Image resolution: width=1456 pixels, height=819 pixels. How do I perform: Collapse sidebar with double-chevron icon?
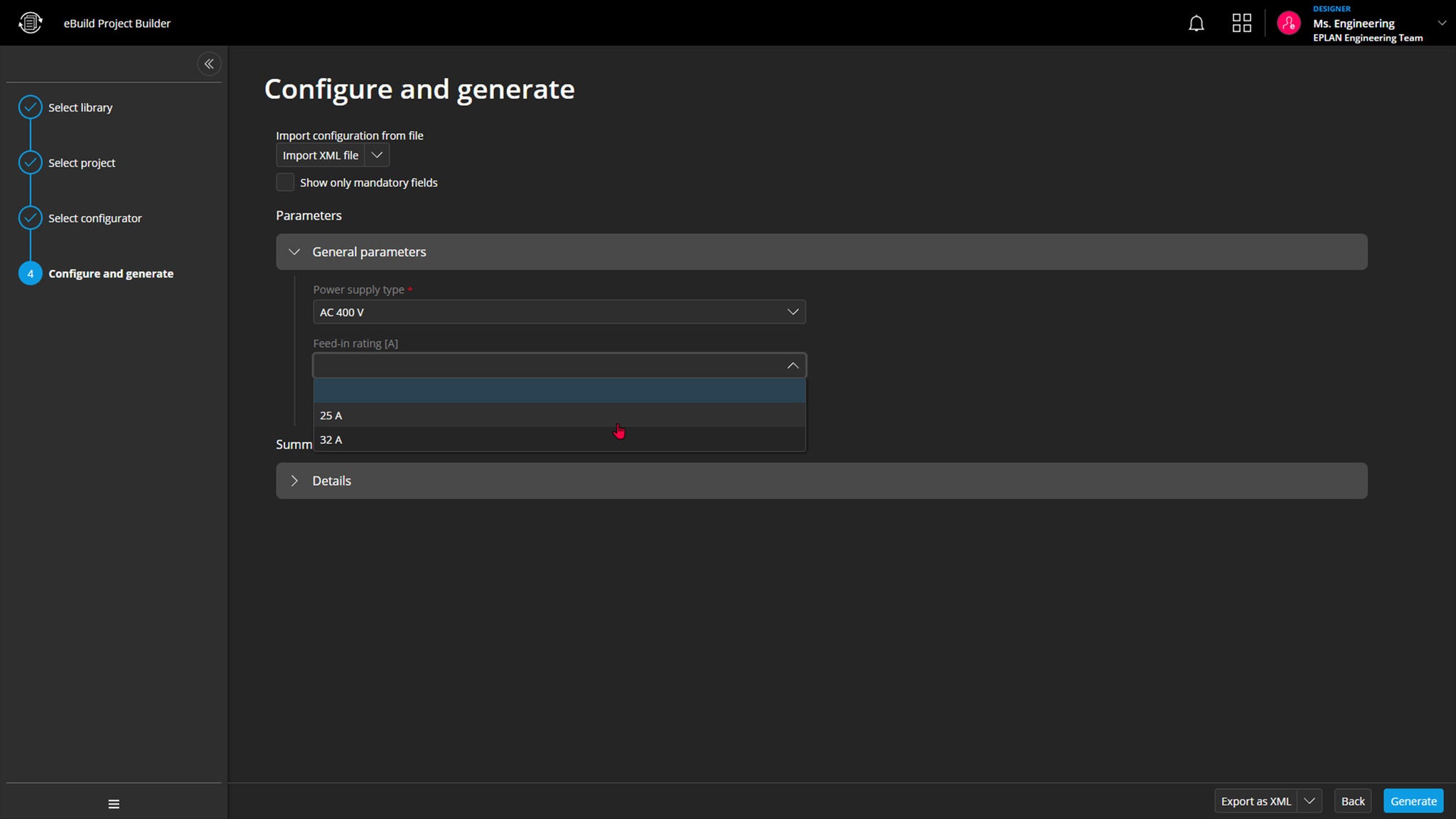tap(209, 64)
